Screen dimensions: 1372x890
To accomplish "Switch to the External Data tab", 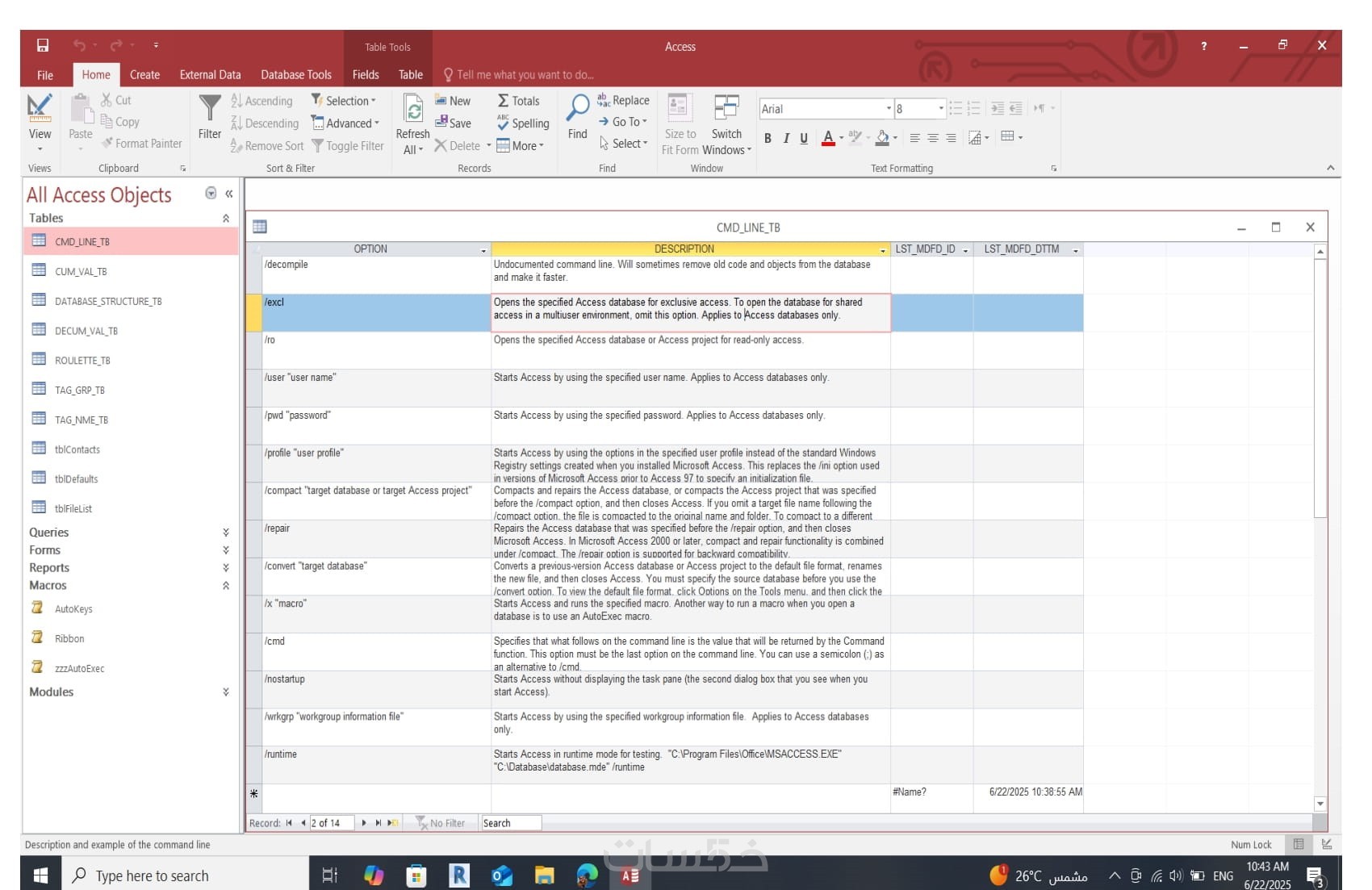I will tap(210, 74).
